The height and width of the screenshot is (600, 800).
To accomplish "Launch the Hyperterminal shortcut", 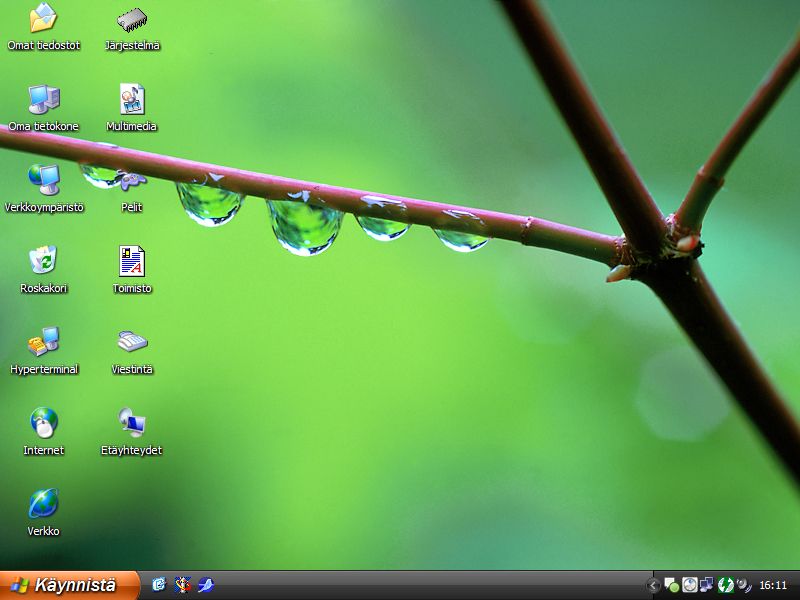I will click(43, 343).
